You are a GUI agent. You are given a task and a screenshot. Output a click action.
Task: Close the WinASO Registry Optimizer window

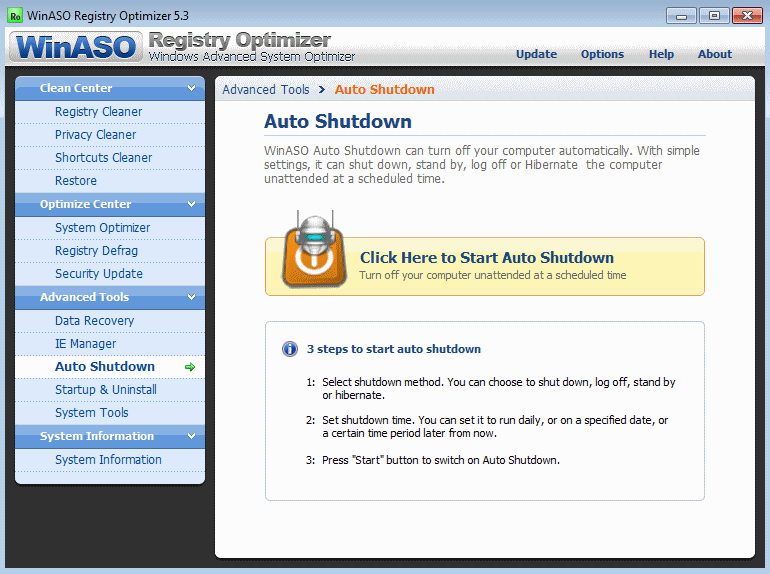(747, 16)
